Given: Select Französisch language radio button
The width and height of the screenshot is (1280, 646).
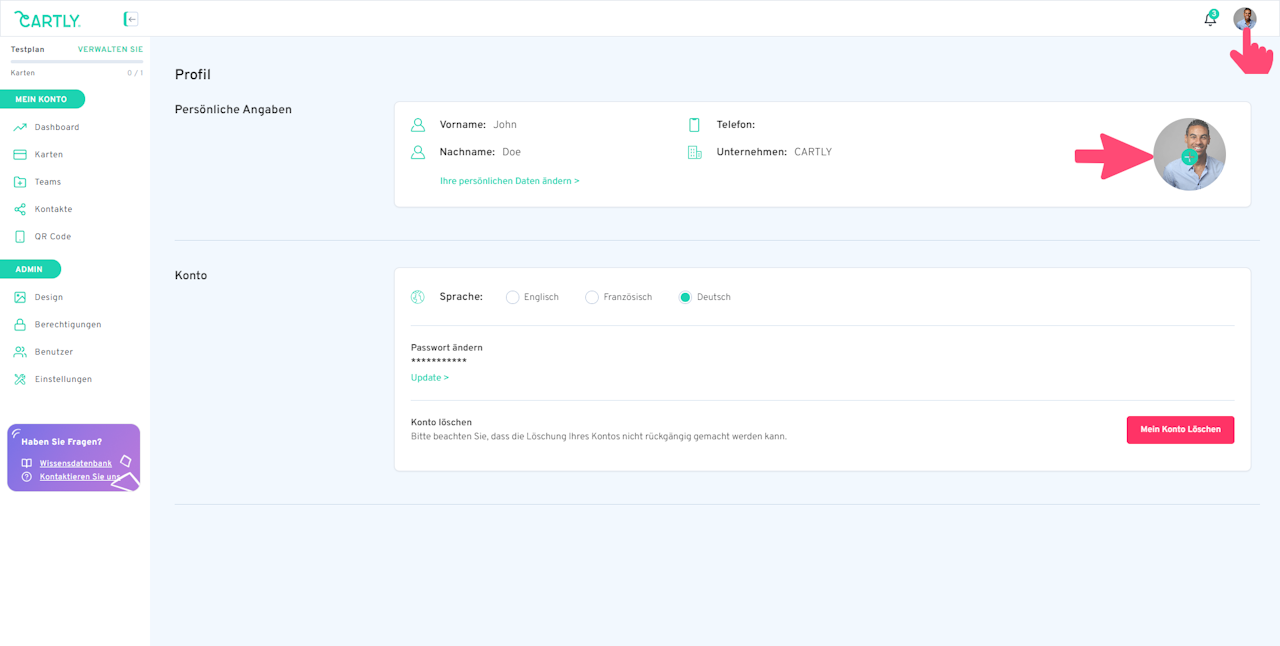Looking at the screenshot, I should [592, 297].
